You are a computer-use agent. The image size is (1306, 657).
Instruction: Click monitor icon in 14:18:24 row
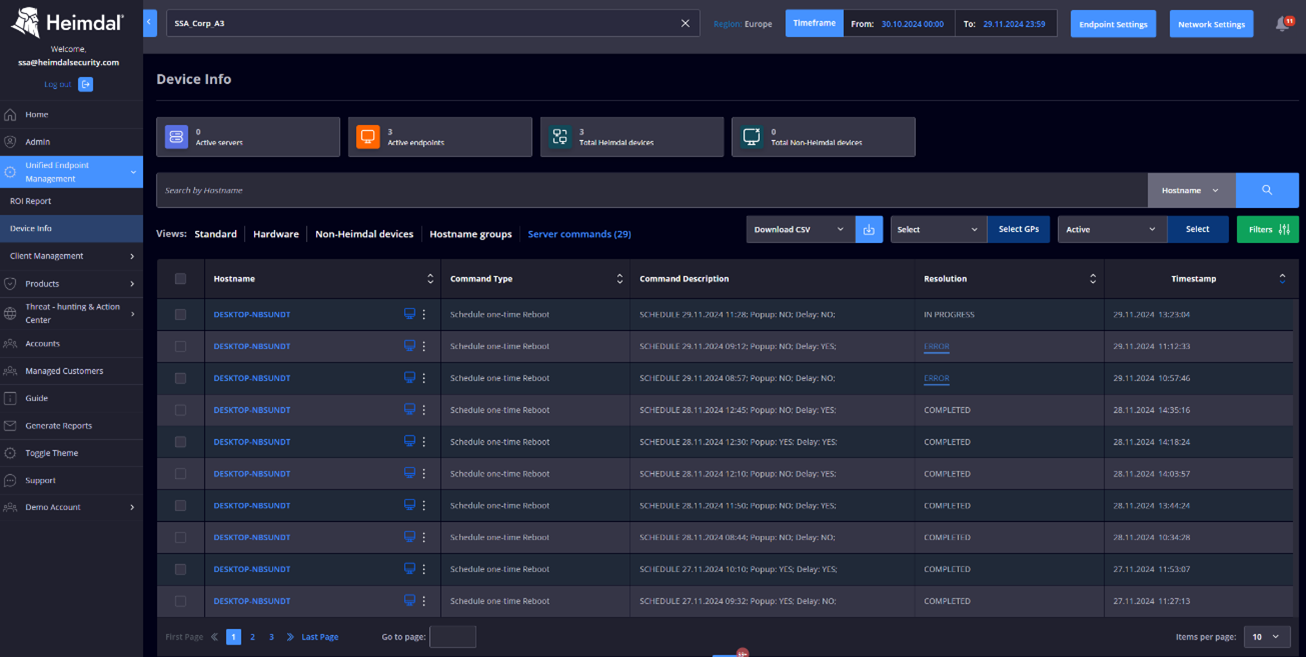(409, 441)
